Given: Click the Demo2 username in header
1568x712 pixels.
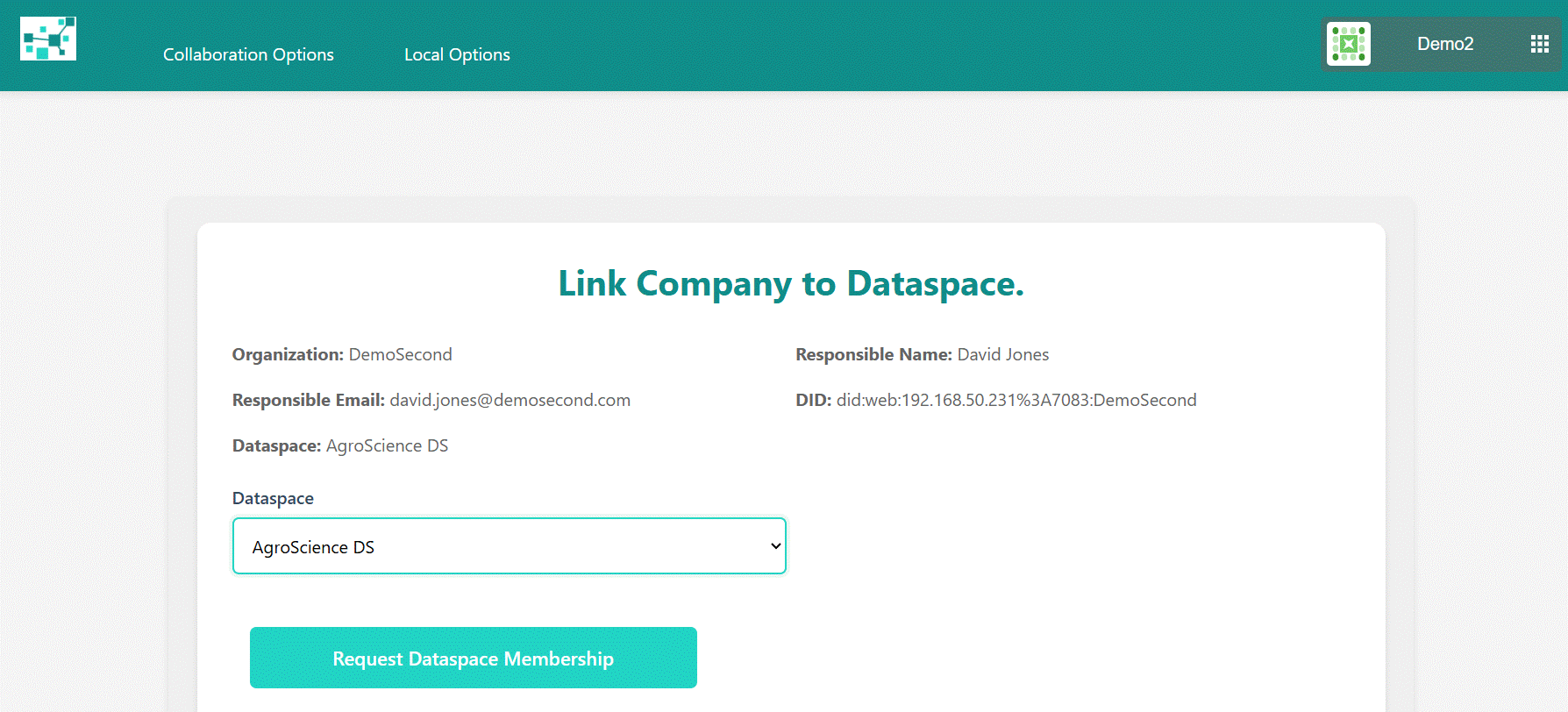Looking at the screenshot, I should point(1444,44).
